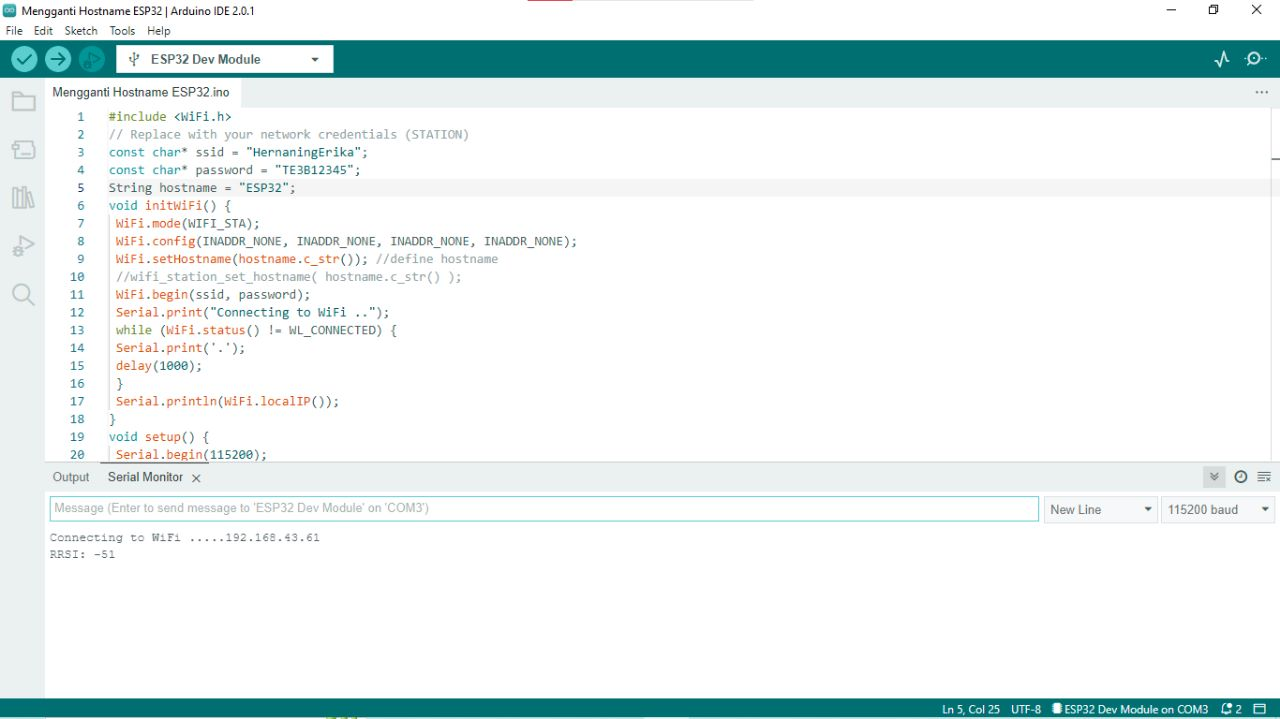Click ESP32 Dev Module on COM3 status entry
Viewport: 1280px width, 719px height.
point(1130,709)
